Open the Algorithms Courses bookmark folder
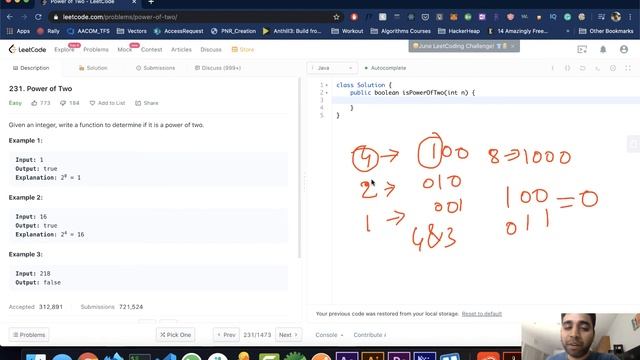Screen dimensions: 640x360 pyautogui.click(x=400, y=31)
